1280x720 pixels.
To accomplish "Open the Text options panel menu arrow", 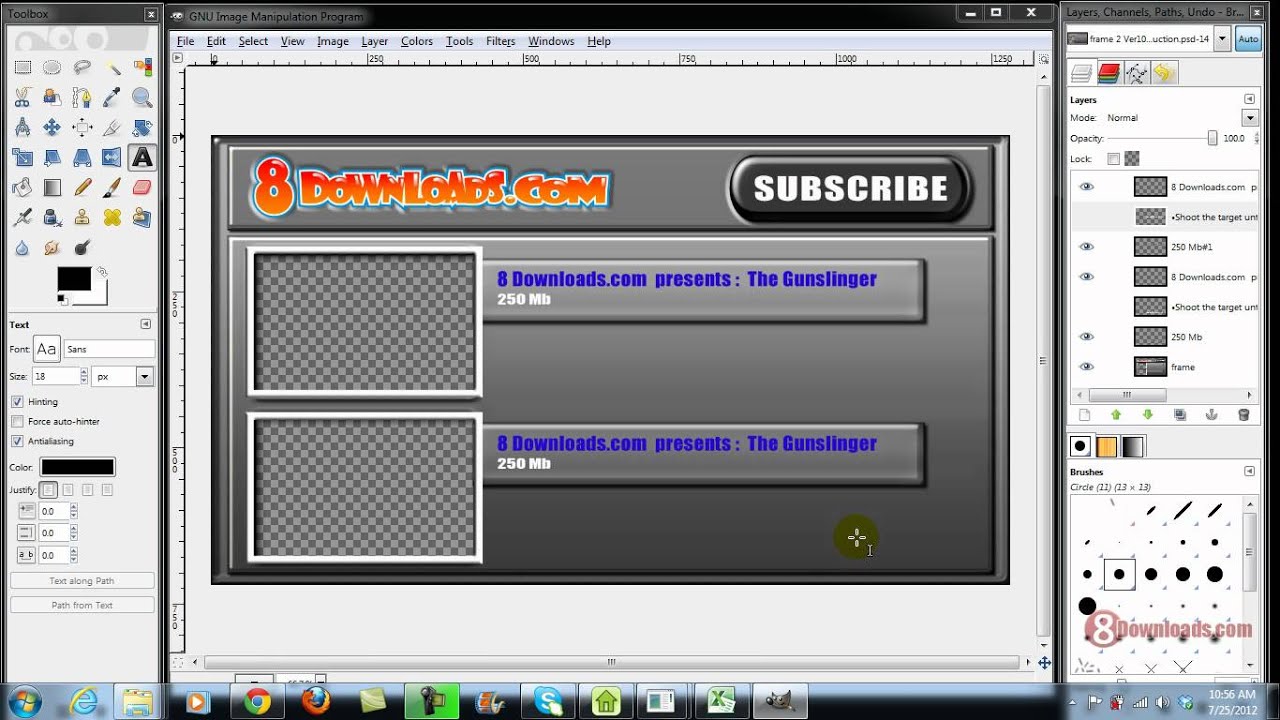I will (146, 324).
